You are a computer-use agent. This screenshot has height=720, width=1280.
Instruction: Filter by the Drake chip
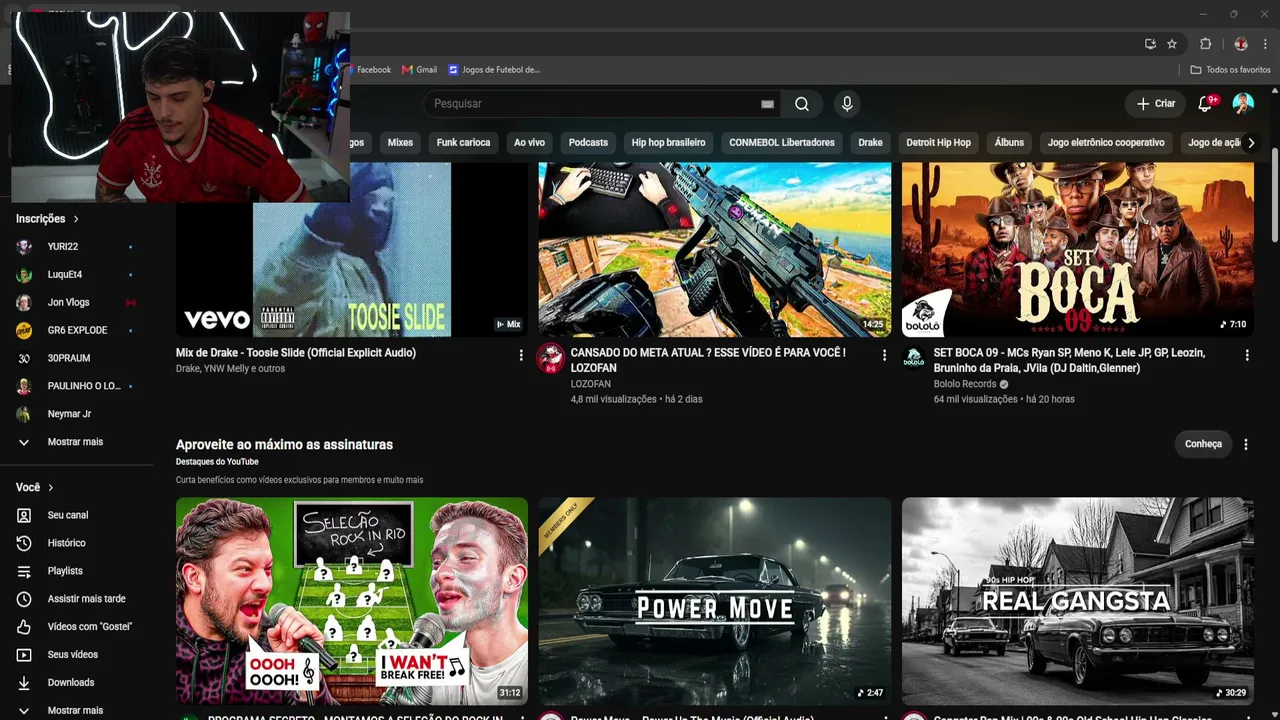click(x=871, y=143)
